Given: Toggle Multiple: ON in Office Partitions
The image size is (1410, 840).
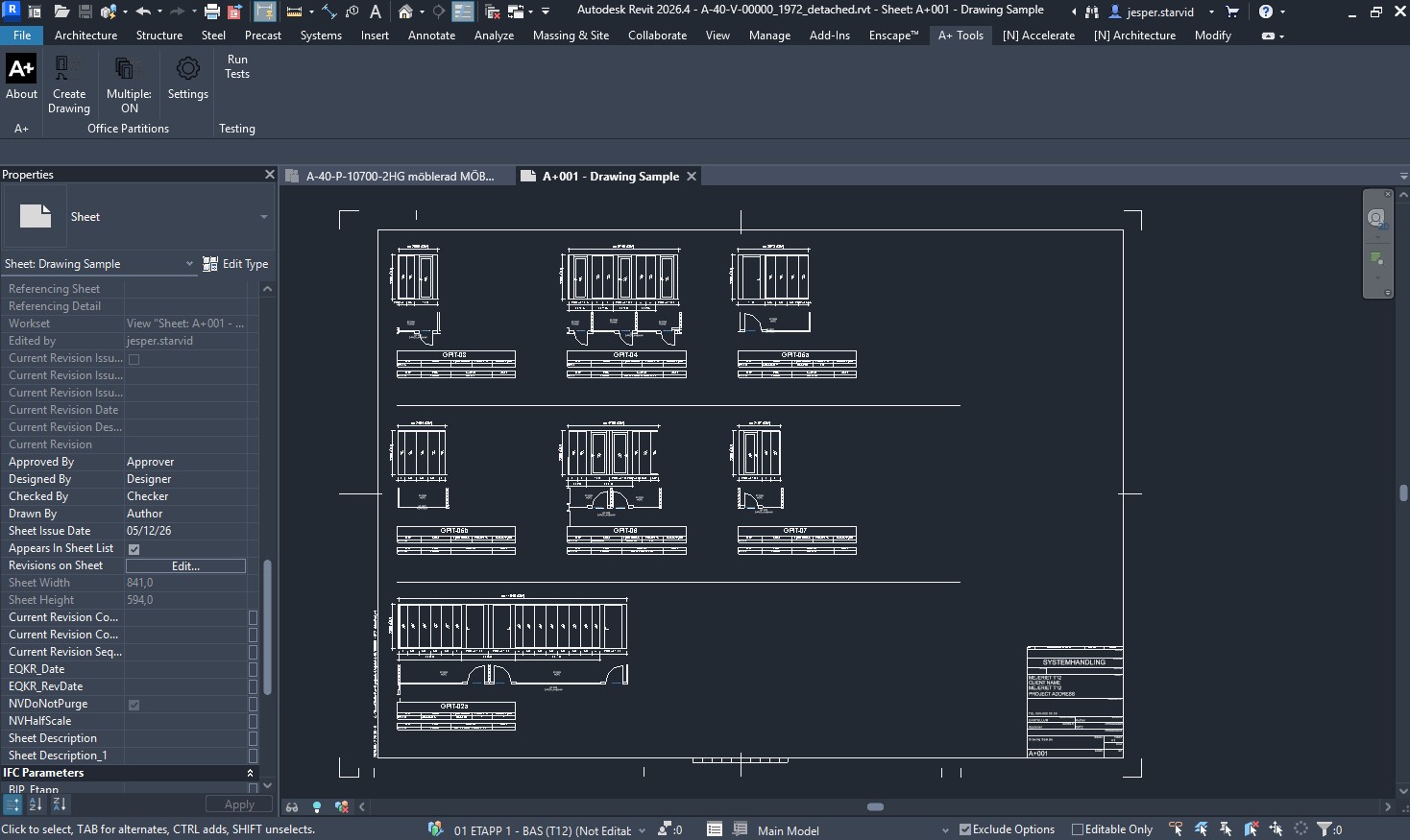Looking at the screenshot, I should click(129, 84).
